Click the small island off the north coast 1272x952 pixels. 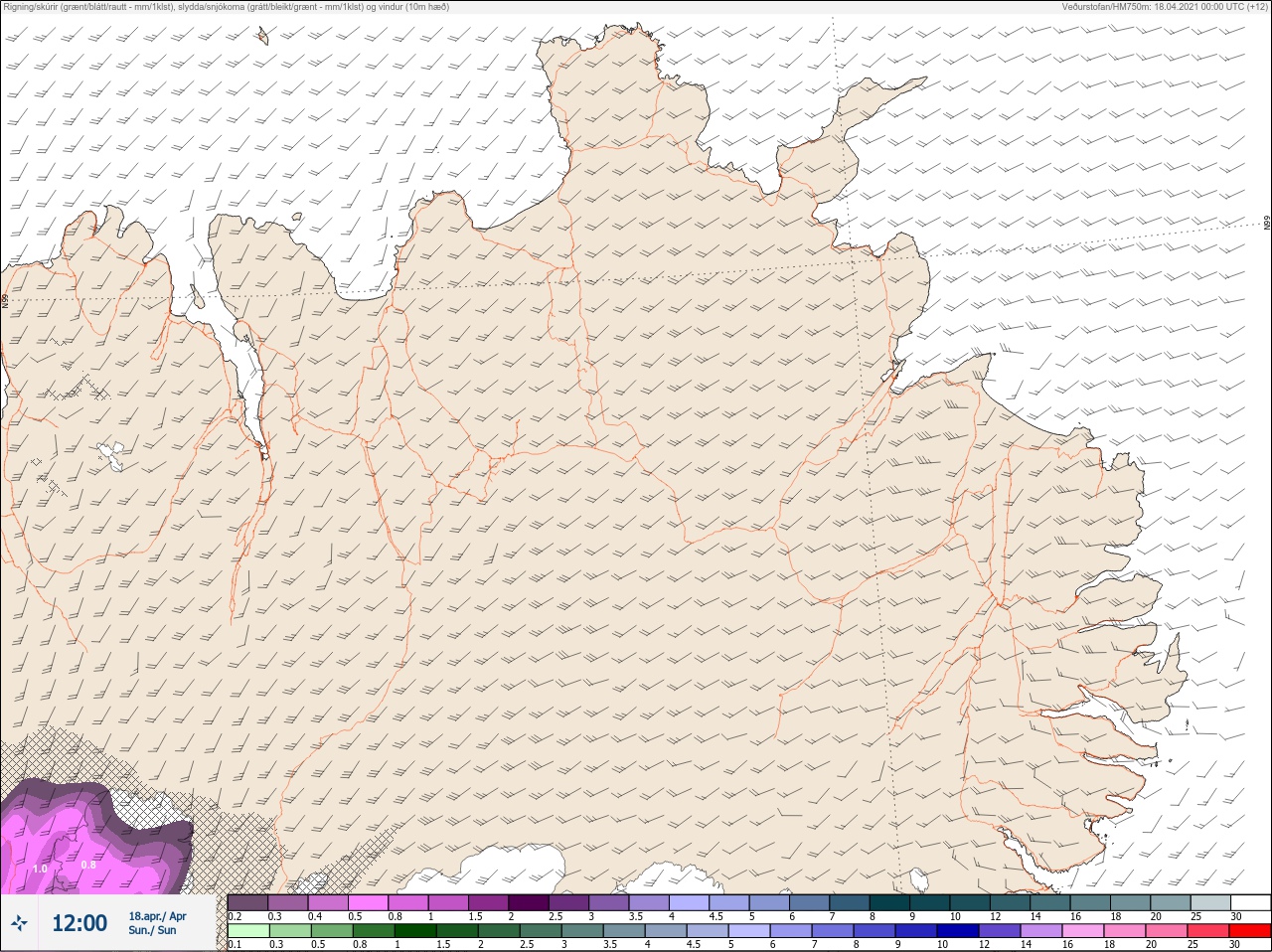coord(262,36)
